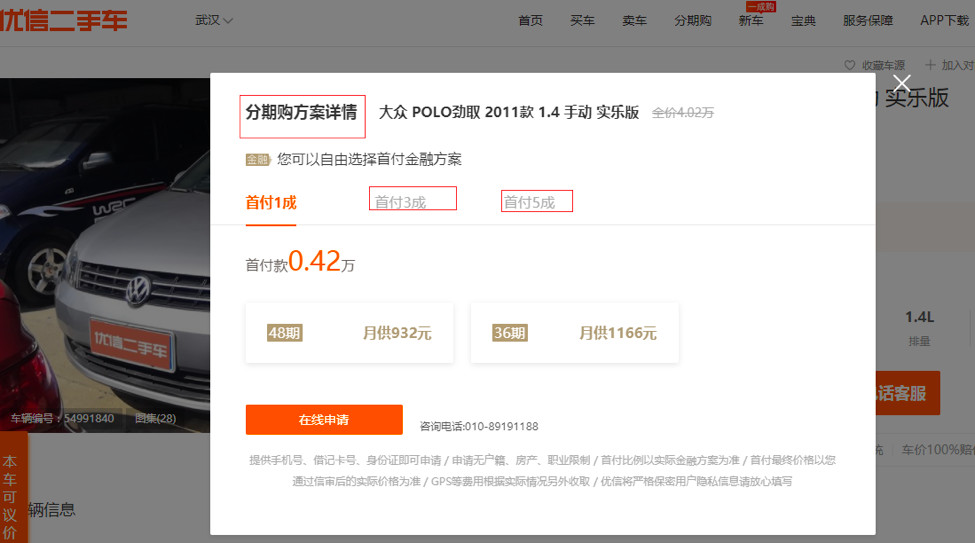Open the 宝典 menu item

coord(803,21)
